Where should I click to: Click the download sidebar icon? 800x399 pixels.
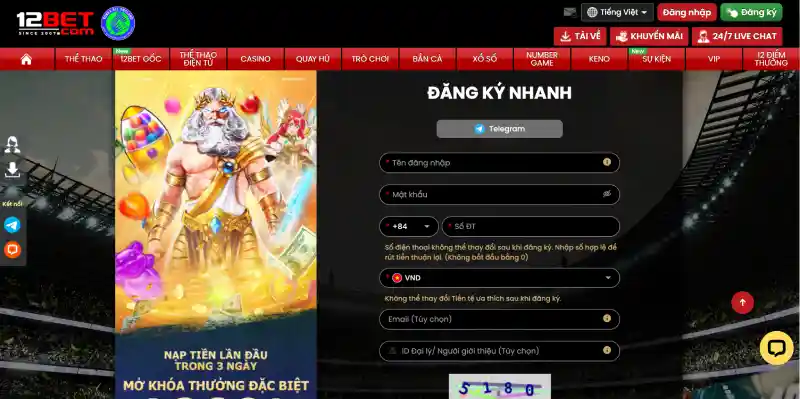(x=12, y=169)
